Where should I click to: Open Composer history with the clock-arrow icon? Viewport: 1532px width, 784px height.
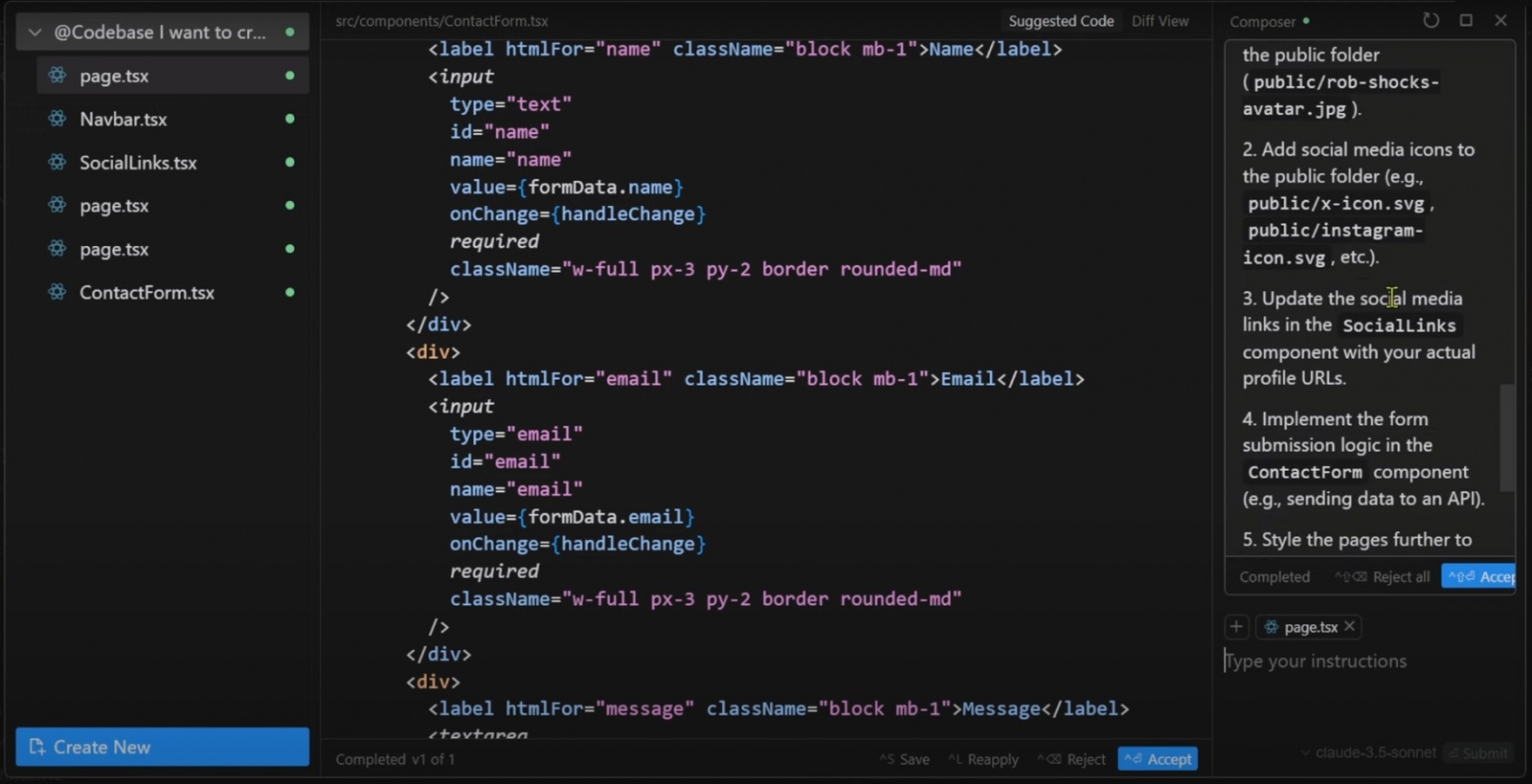click(x=1431, y=20)
